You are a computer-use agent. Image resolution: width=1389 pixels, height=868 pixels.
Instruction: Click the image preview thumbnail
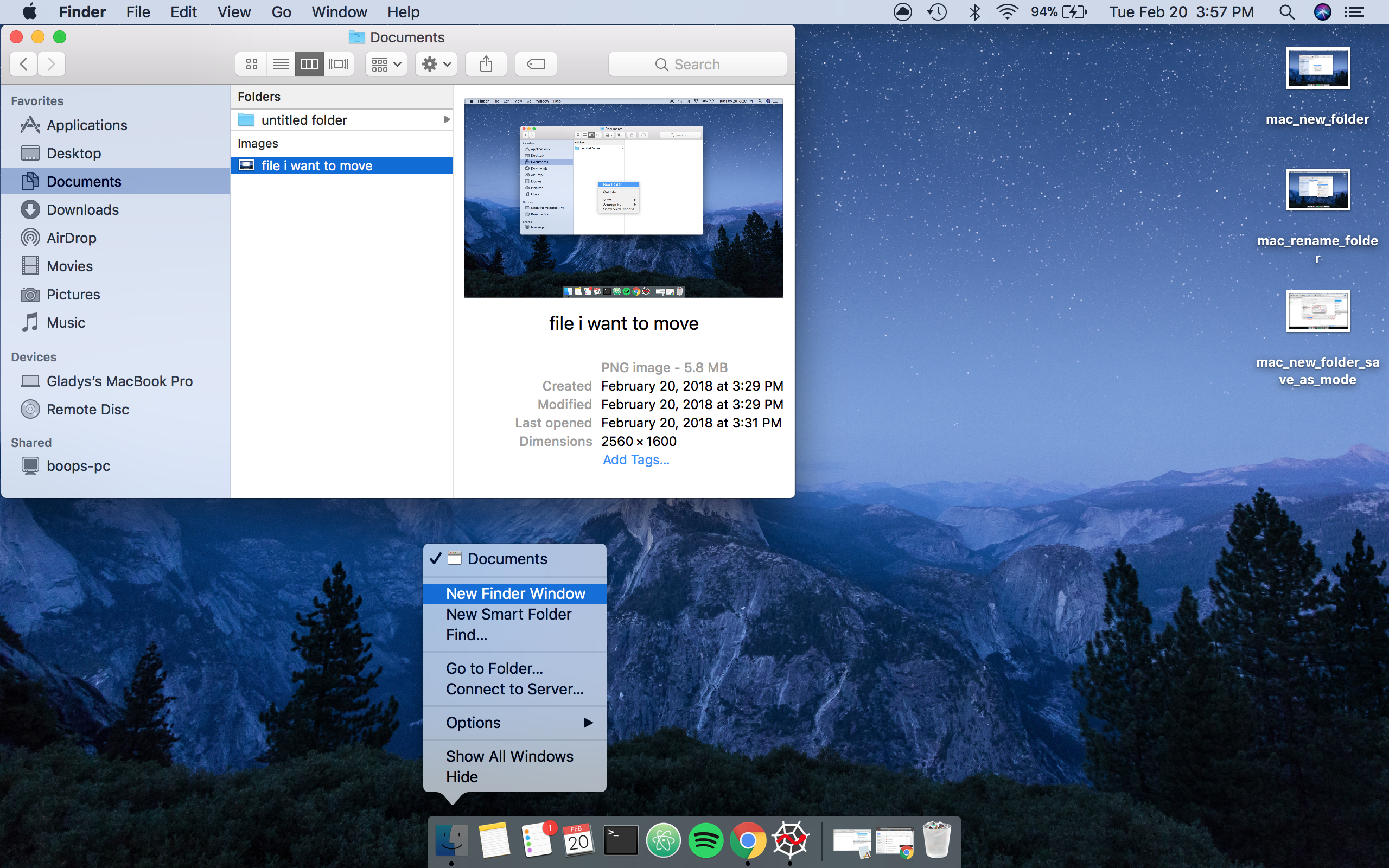(x=623, y=198)
